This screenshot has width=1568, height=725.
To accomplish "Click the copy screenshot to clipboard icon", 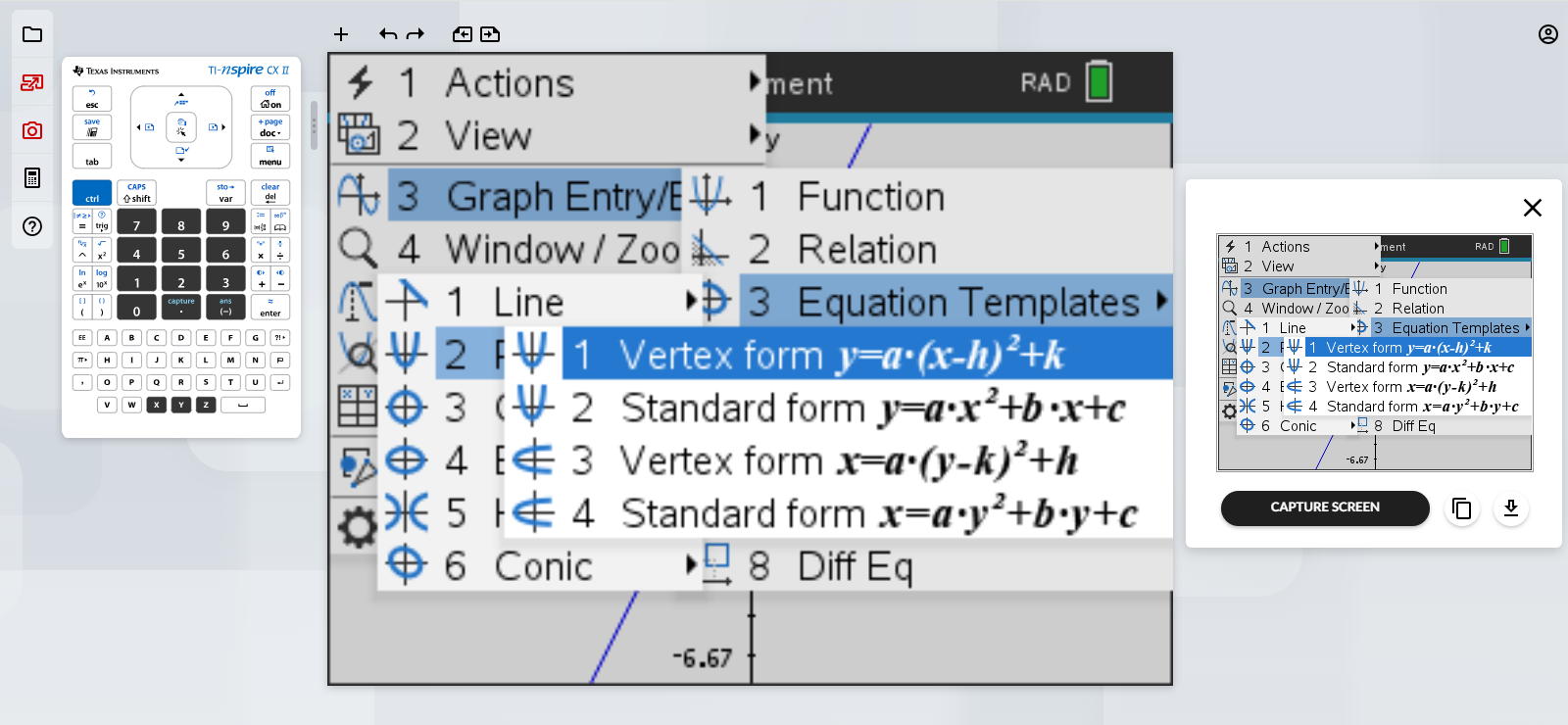I will pos(1461,508).
